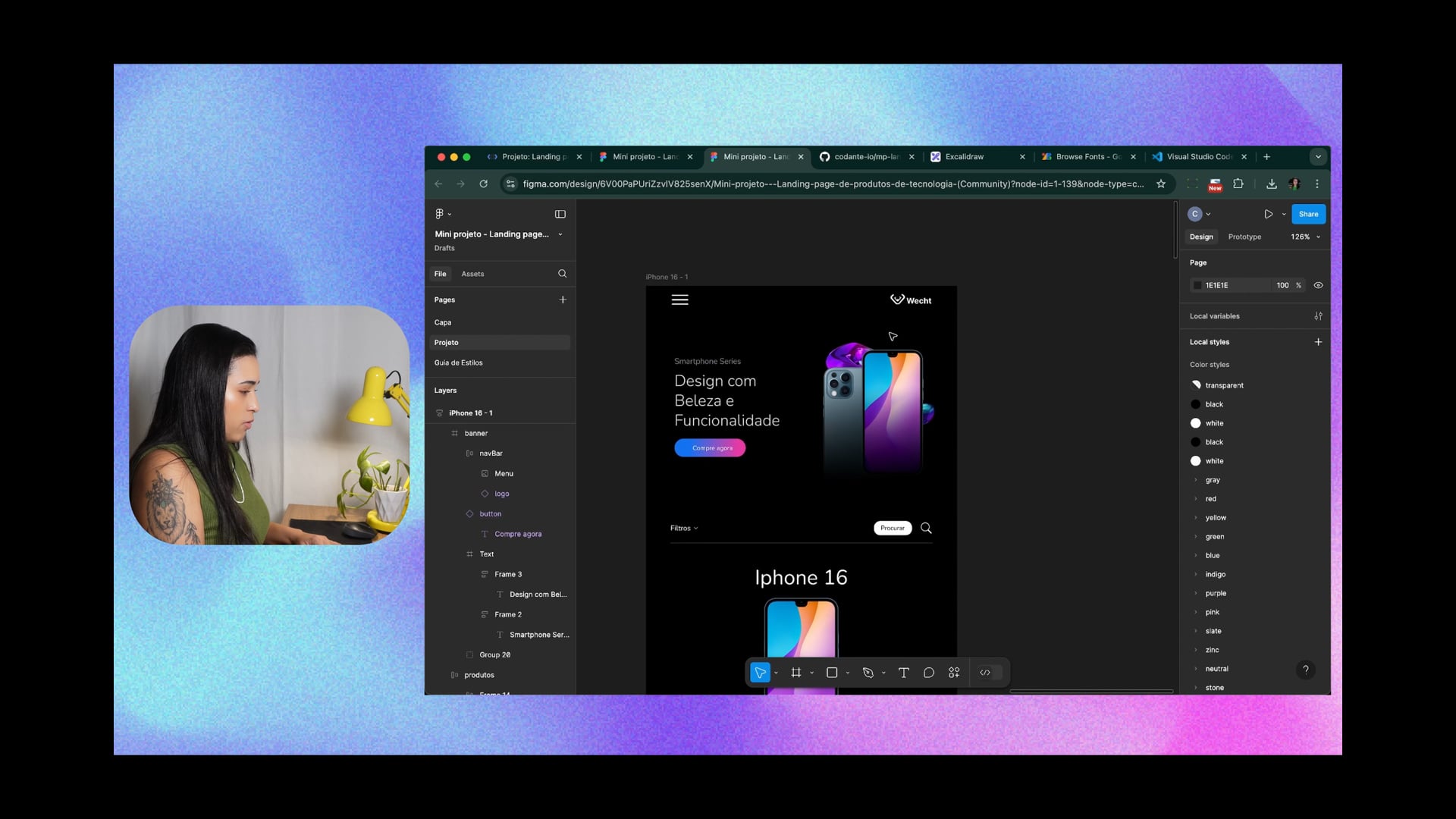Screen dimensions: 1456x819
Task: Search layers with the magnifier icon
Action: click(562, 274)
